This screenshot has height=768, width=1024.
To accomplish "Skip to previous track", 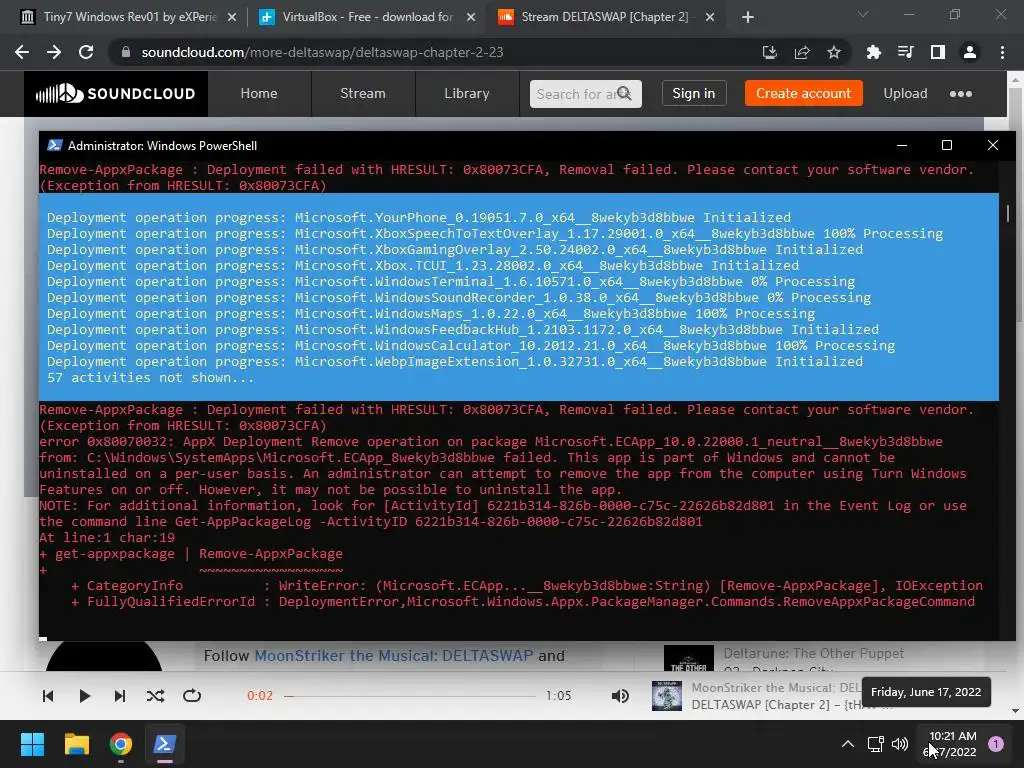I will [x=48, y=696].
